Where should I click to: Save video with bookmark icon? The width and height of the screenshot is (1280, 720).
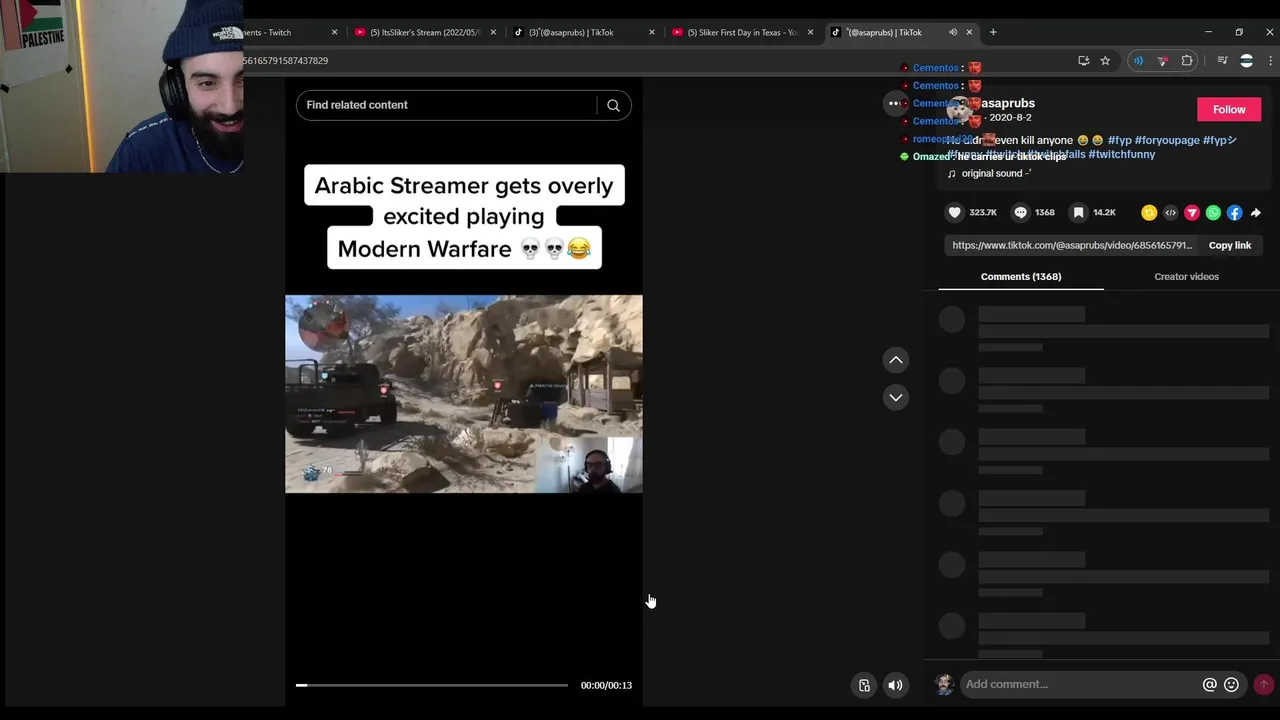click(1078, 212)
